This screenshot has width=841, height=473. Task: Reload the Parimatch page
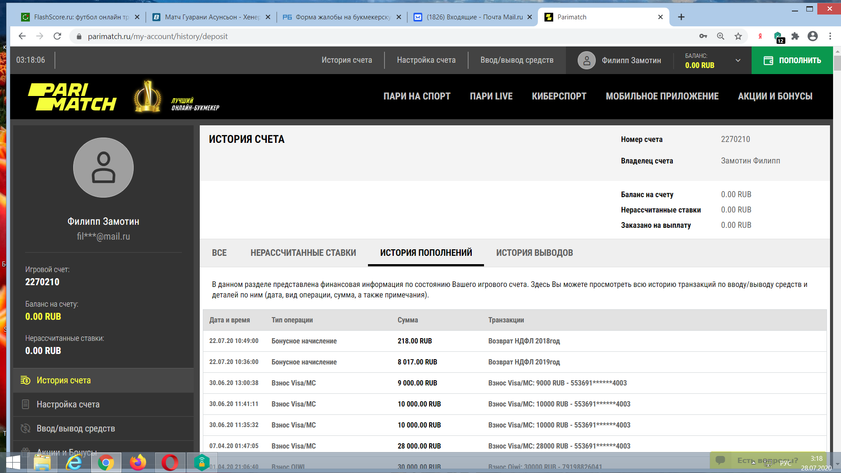[57, 36]
